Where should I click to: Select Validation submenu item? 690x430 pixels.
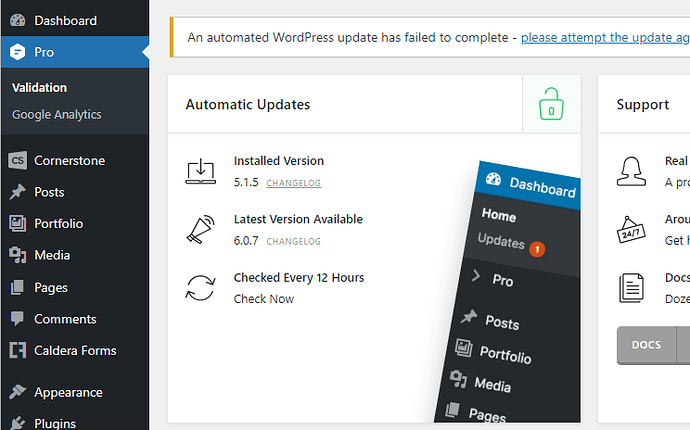pos(39,88)
